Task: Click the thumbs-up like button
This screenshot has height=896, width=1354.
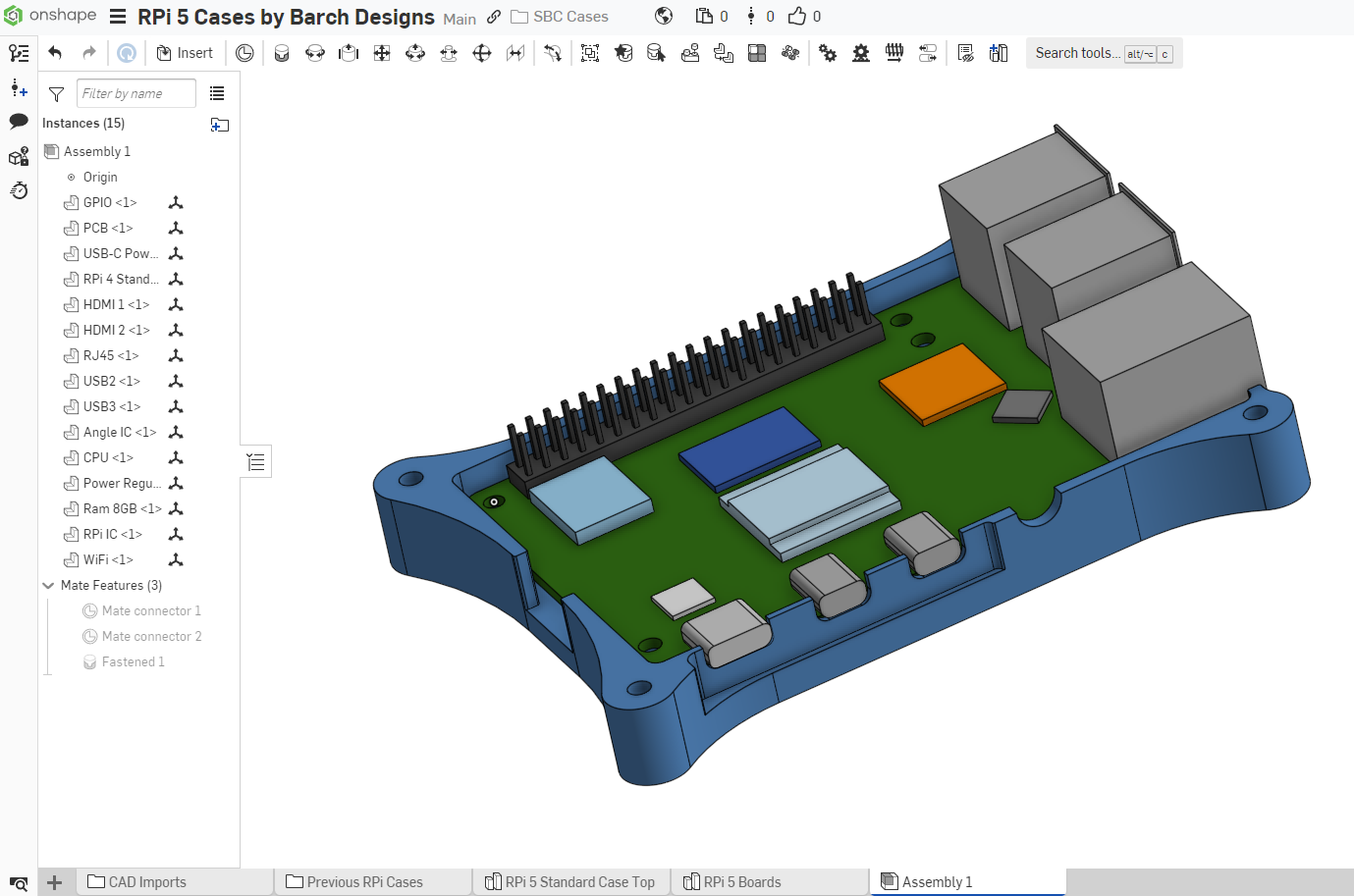Action: [797, 16]
